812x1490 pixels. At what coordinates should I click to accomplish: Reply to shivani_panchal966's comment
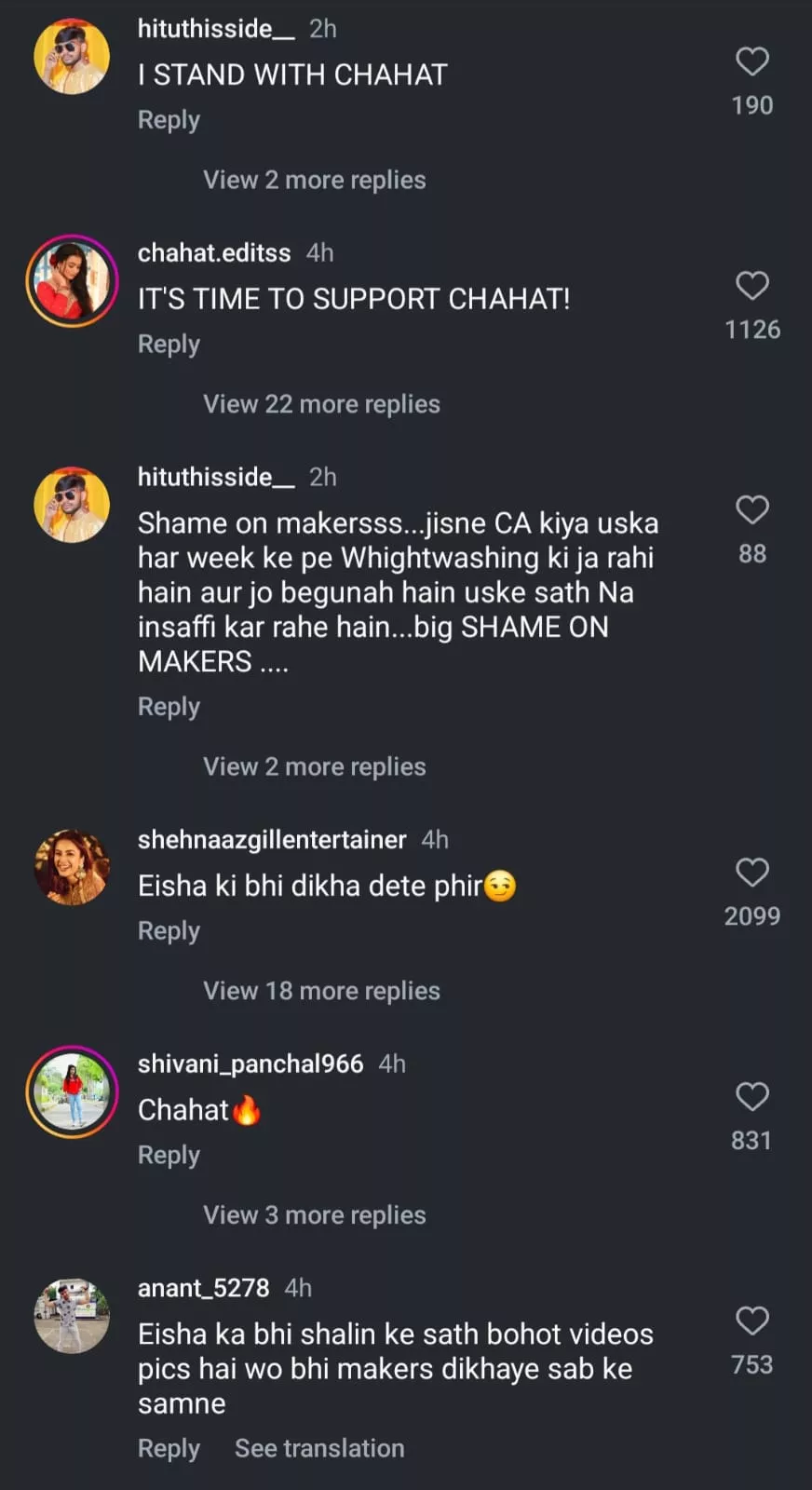[169, 1156]
